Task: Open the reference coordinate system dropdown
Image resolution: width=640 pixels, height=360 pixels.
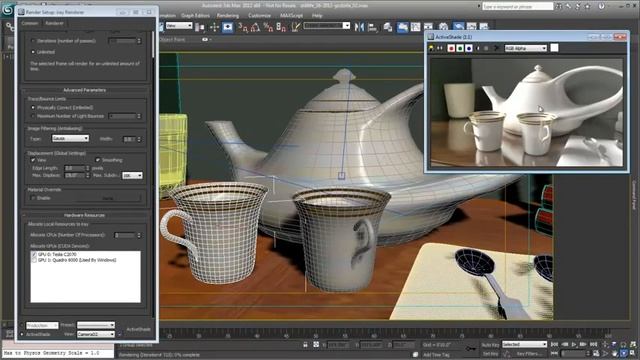Action: pos(179,26)
